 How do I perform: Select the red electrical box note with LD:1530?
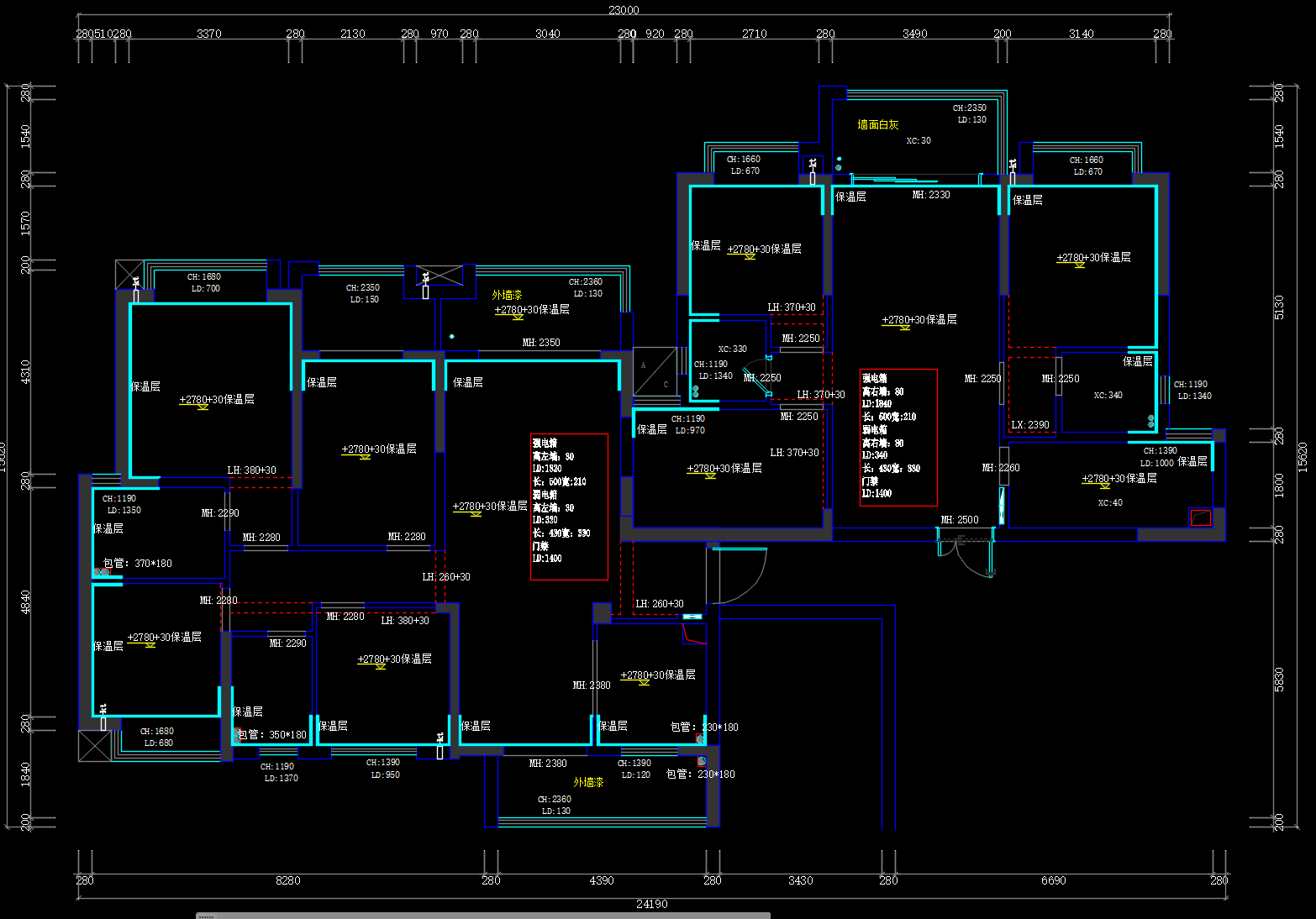(x=569, y=507)
